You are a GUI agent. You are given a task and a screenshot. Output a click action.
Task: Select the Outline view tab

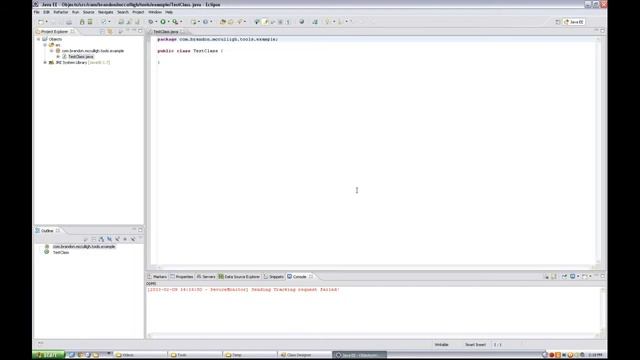(x=47, y=231)
